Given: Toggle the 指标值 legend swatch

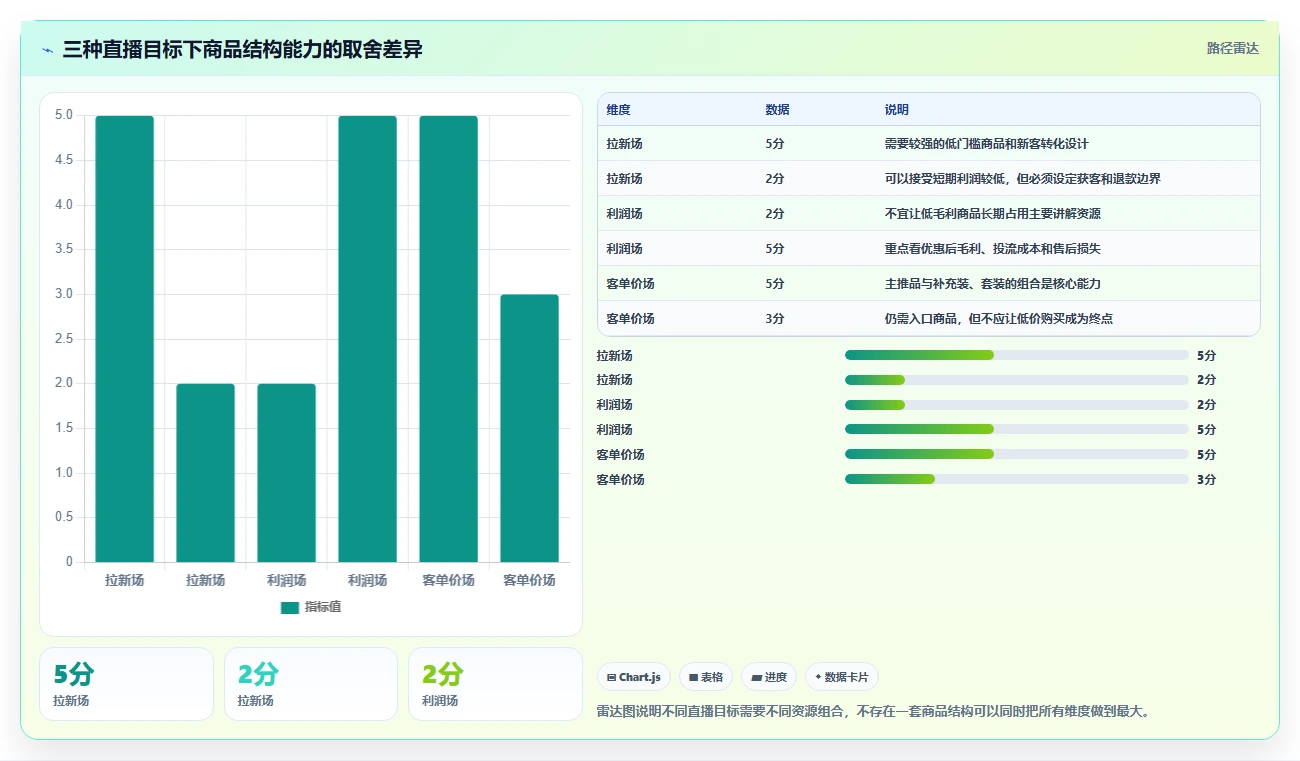Looking at the screenshot, I should point(290,607).
